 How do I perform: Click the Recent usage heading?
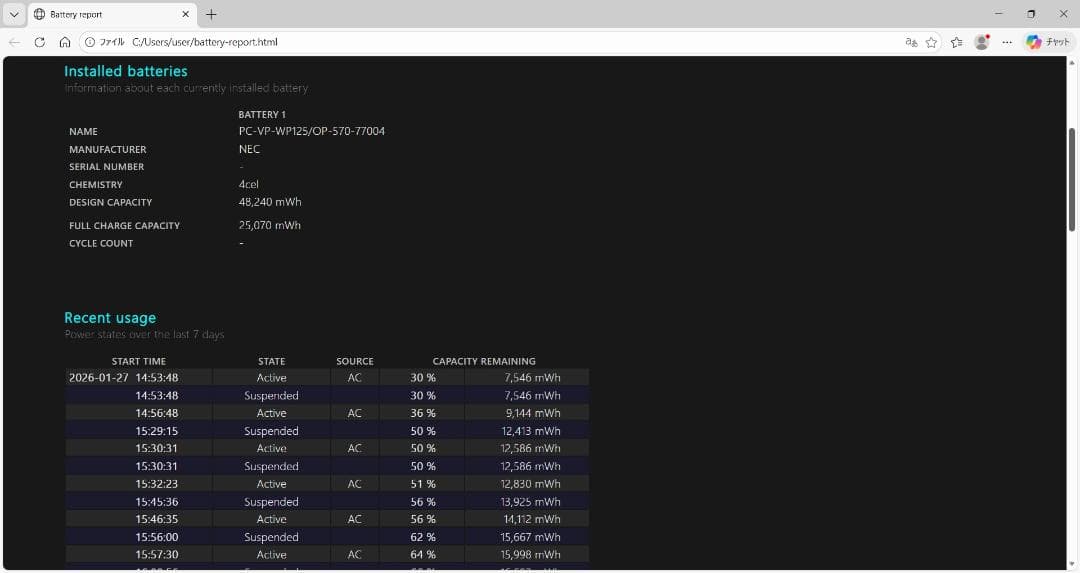(110, 318)
